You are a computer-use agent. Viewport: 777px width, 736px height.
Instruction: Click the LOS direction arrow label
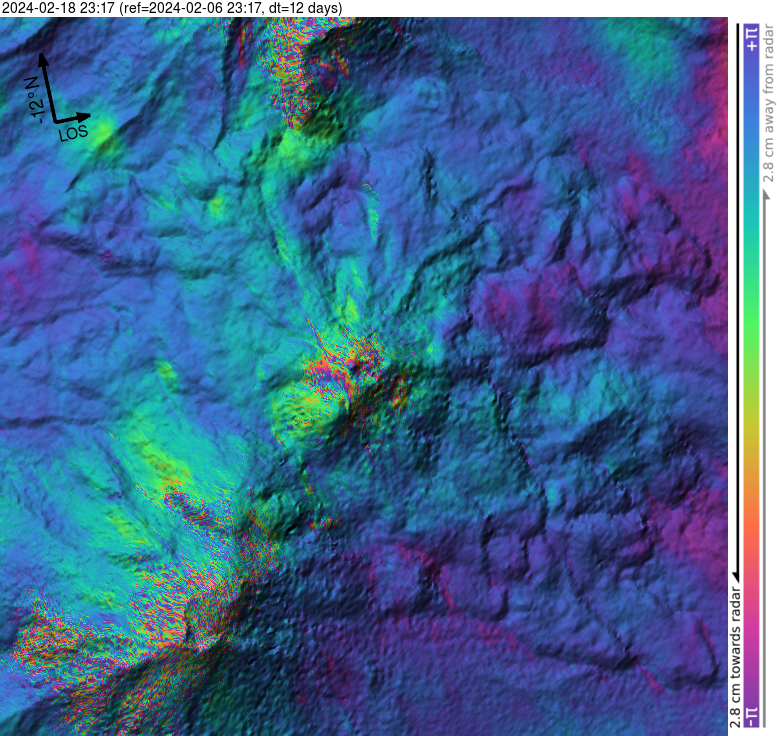(73, 133)
